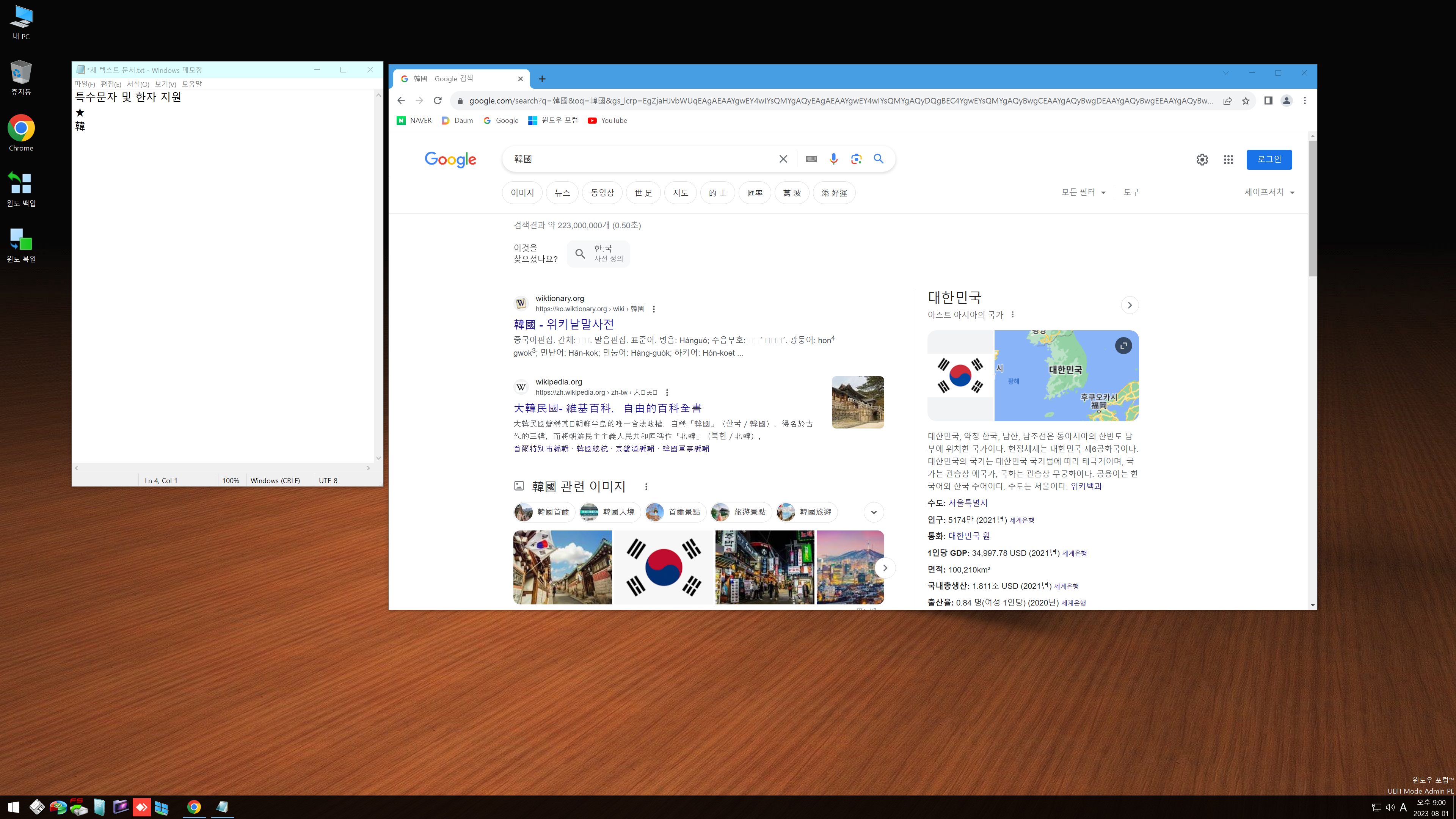Expand the 모든 필터 dropdown
Screen dimensions: 1456x819
pyautogui.click(x=1084, y=192)
